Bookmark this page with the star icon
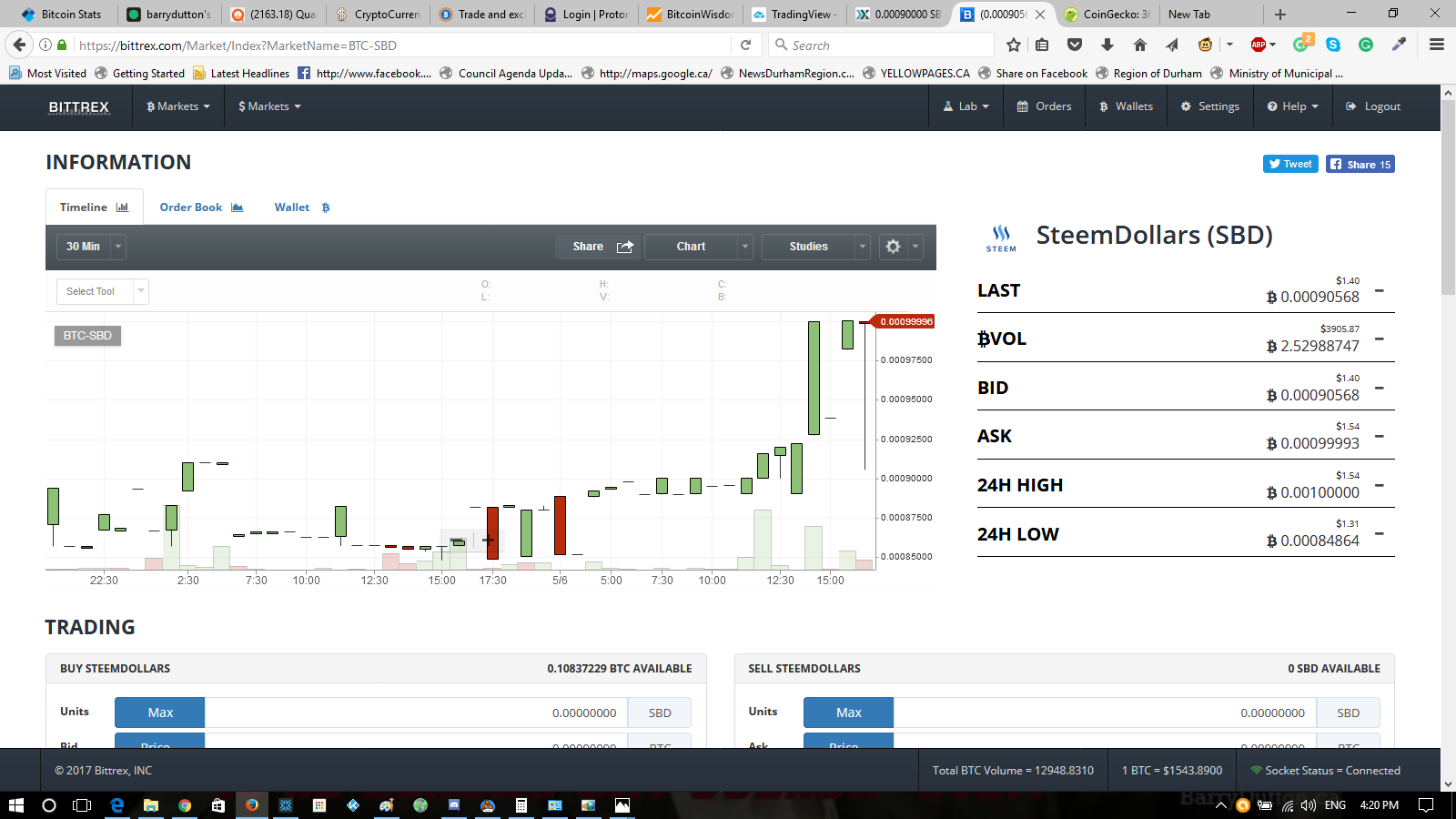This screenshot has width=1456, height=819. click(1014, 45)
